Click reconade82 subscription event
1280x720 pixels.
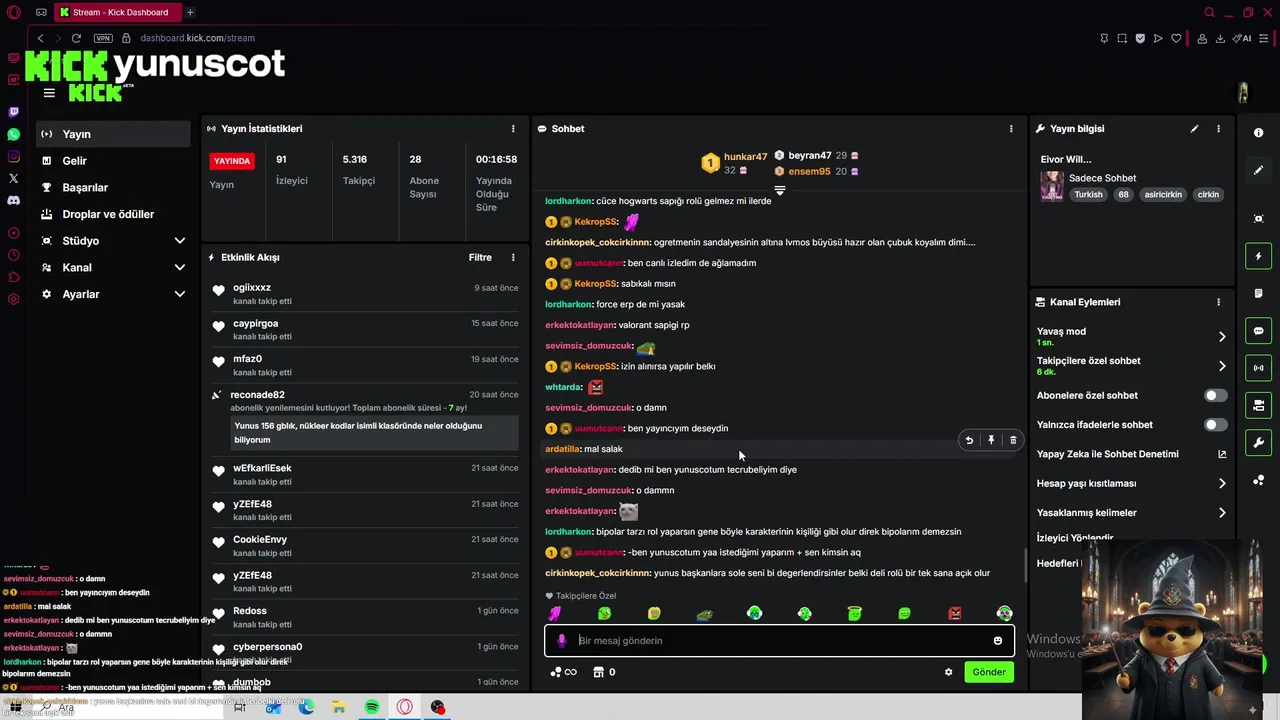366,417
